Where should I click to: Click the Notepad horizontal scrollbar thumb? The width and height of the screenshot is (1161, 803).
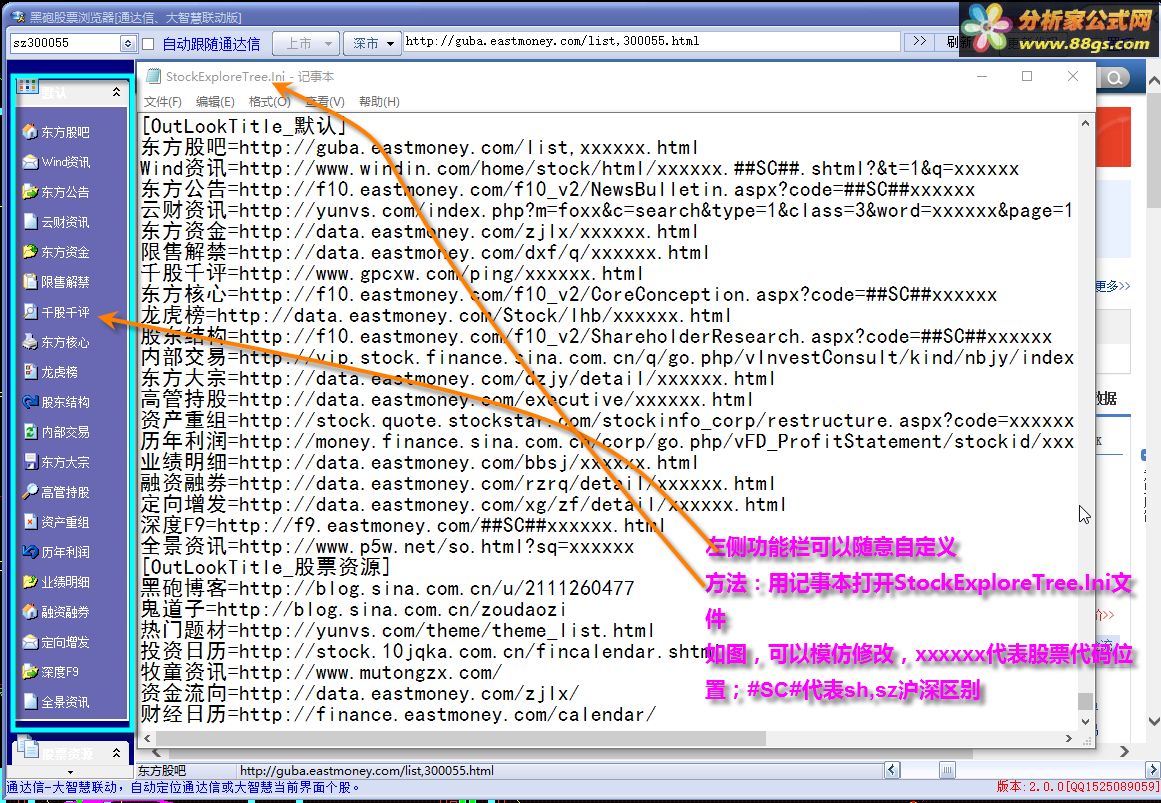pos(461,739)
